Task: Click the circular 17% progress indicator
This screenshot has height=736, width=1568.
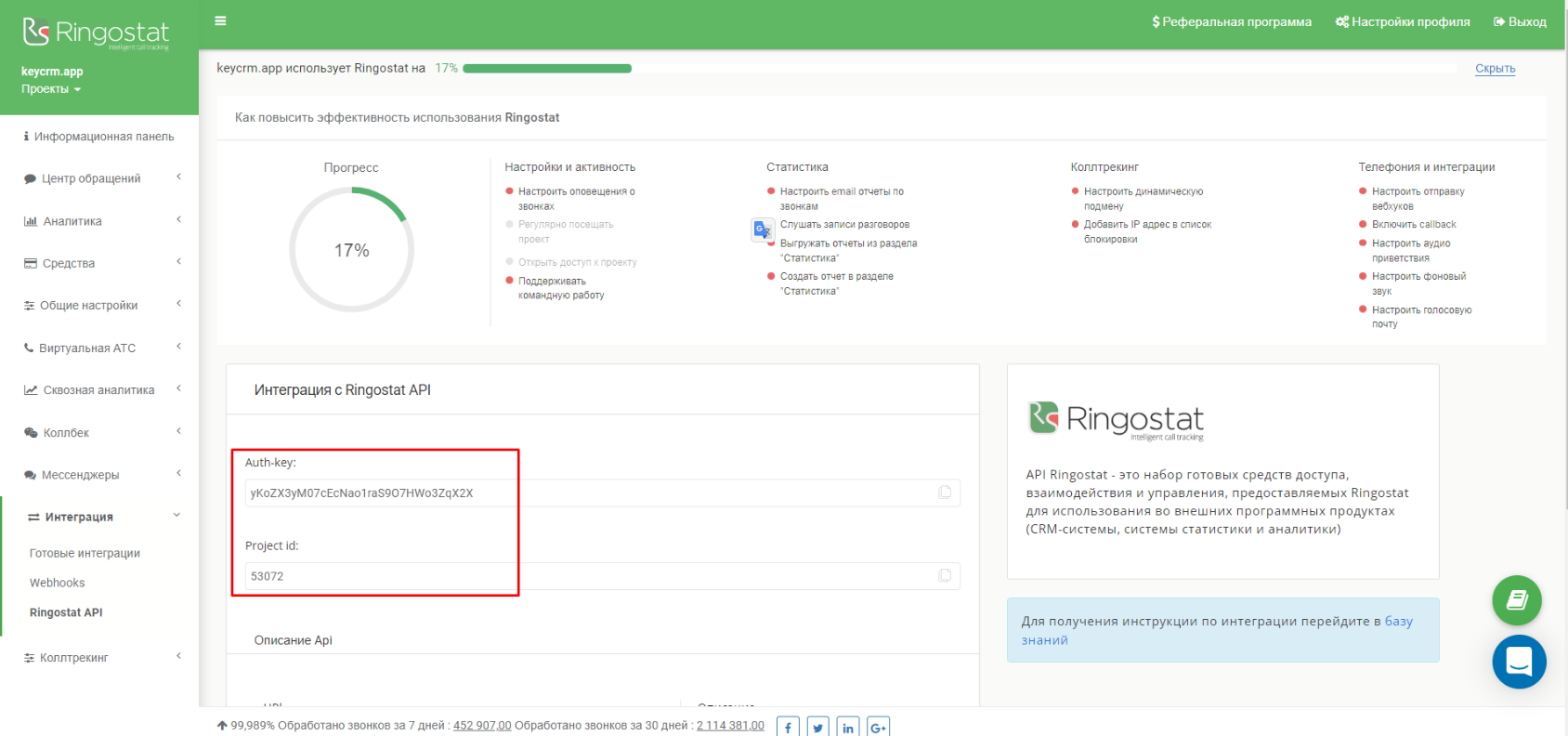Action: click(x=351, y=250)
